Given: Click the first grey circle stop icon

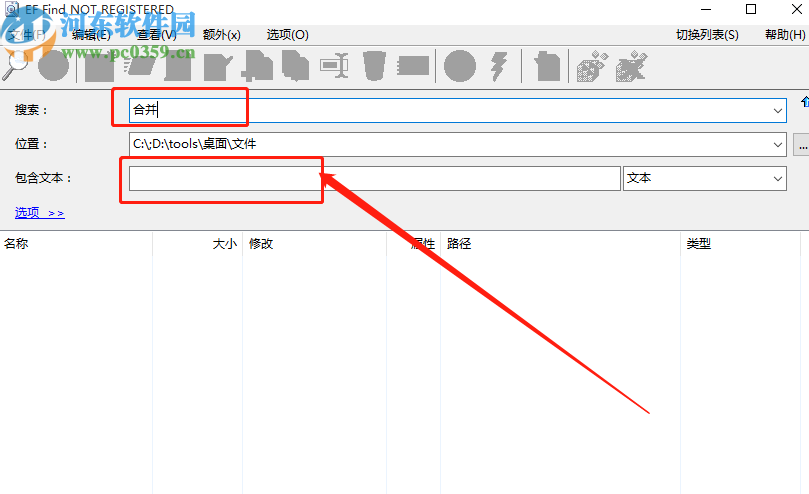Looking at the screenshot, I should pos(53,66).
